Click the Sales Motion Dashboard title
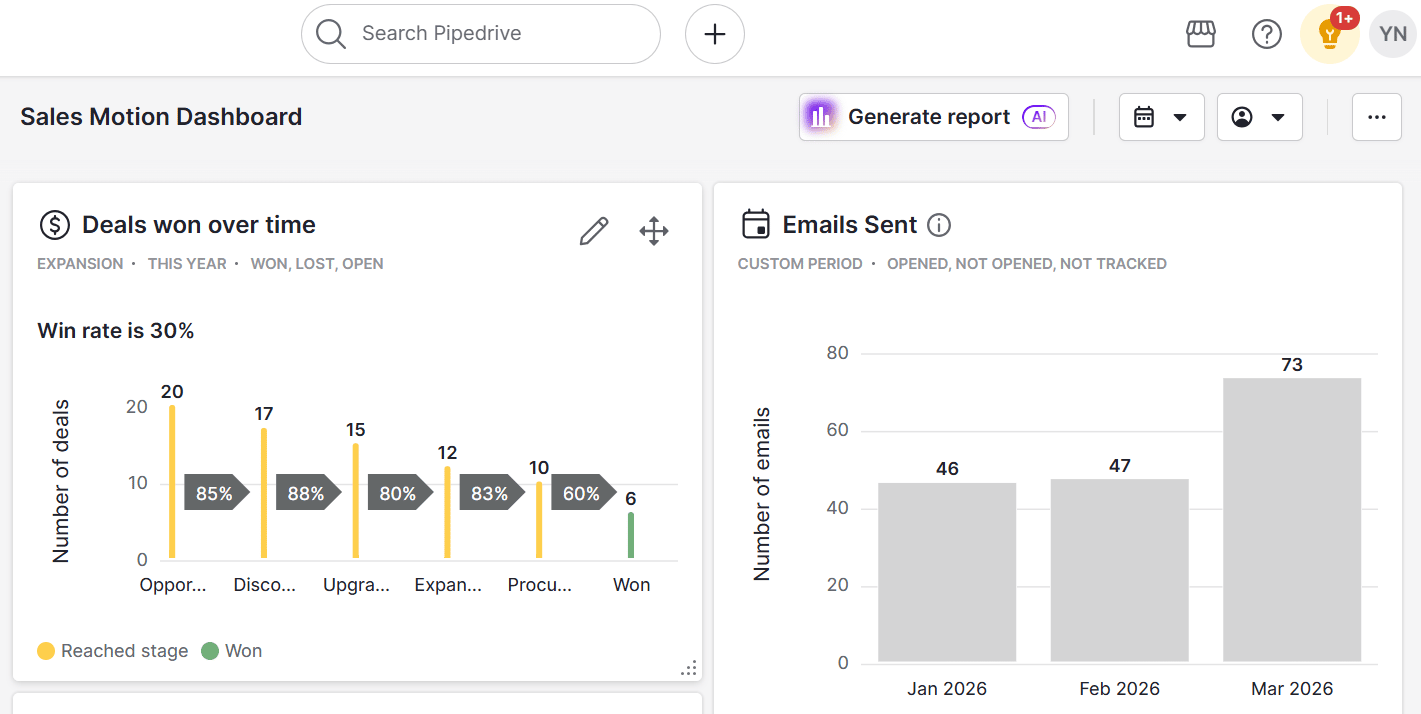1421x714 pixels. (x=161, y=117)
